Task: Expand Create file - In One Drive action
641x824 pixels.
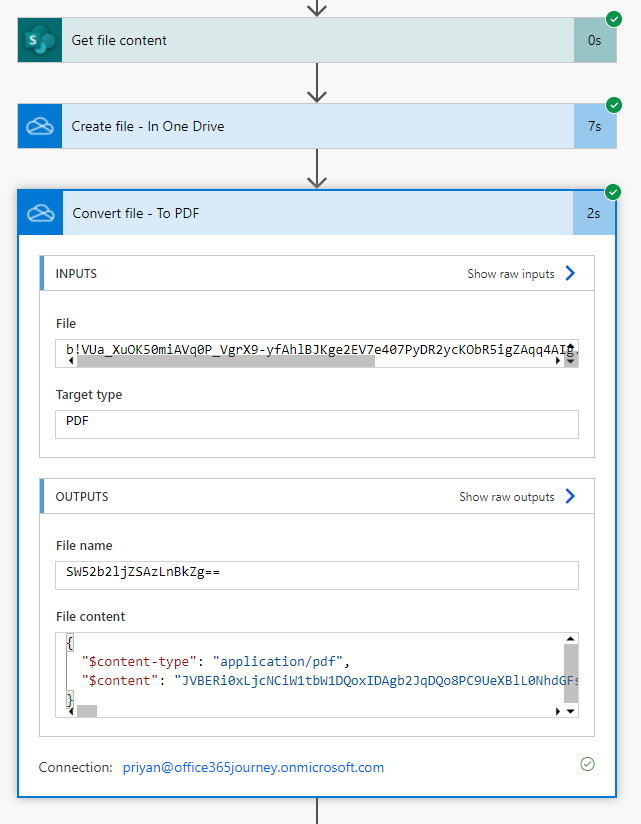Action: point(317,126)
